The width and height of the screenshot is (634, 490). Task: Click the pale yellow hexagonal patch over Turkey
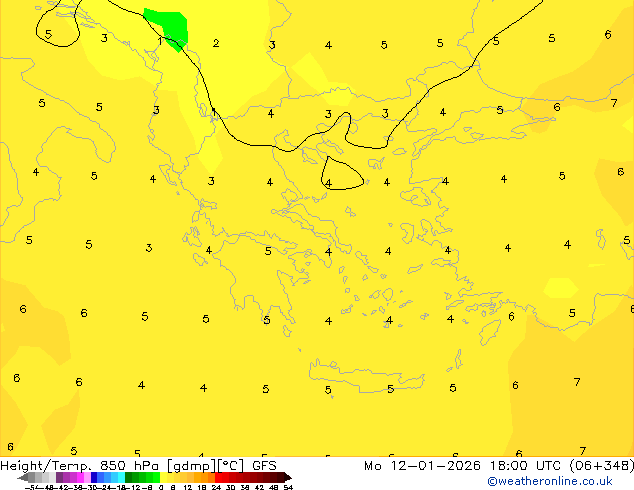560,288
